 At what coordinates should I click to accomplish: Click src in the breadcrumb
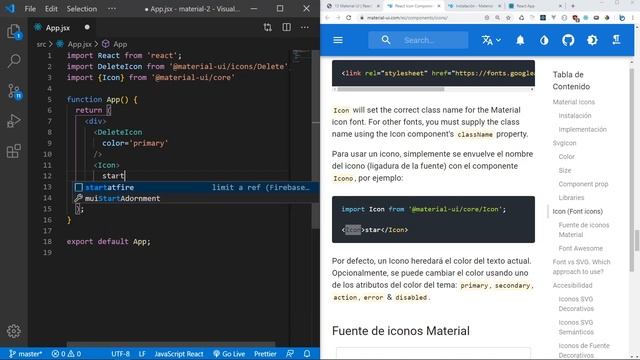[41, 44]
